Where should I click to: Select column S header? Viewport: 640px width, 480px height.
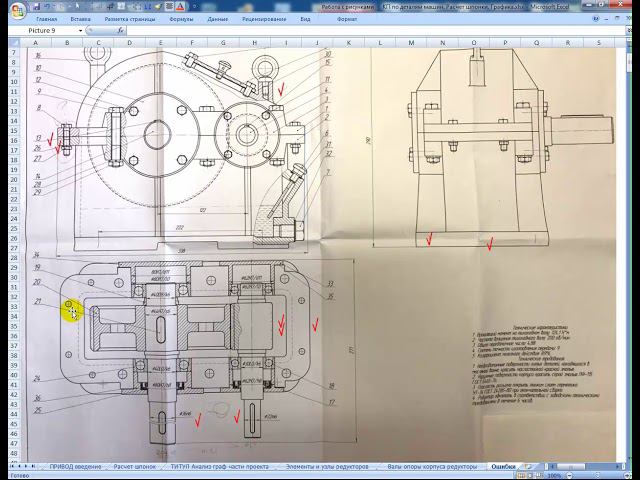599,42
